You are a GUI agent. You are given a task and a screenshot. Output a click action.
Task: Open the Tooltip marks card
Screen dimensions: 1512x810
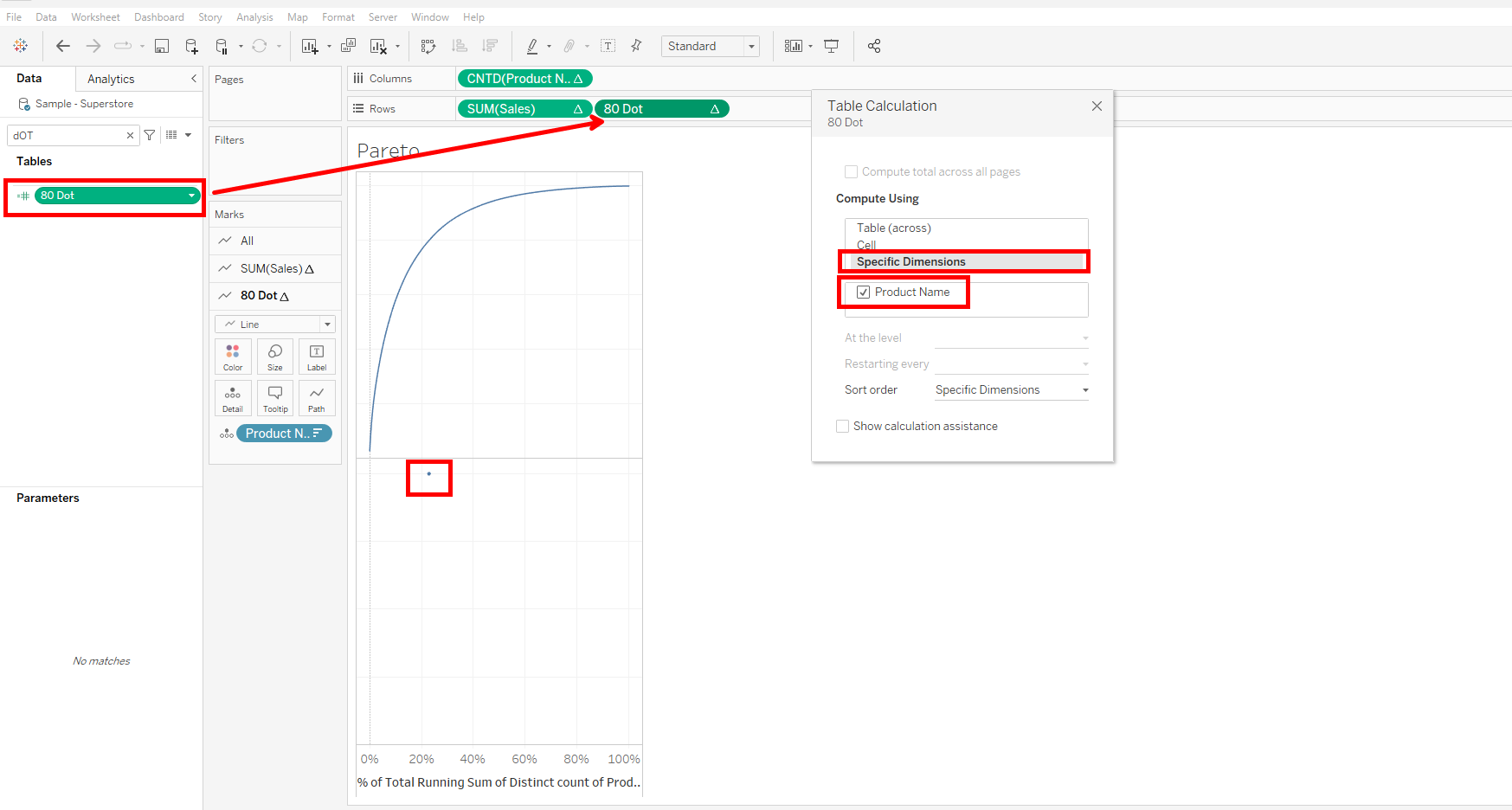[275, 398]
